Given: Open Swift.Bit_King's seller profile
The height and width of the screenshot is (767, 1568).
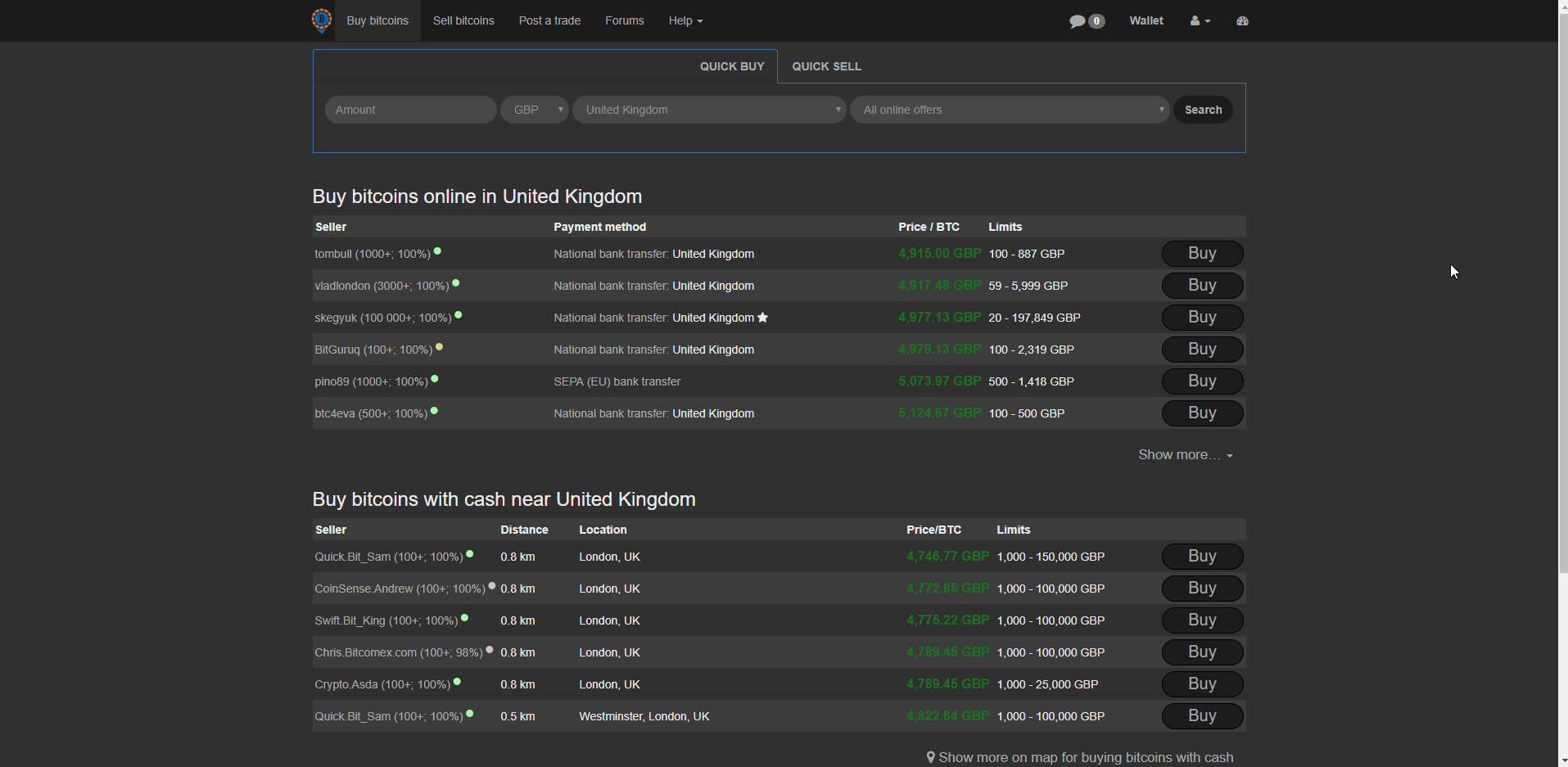Looking at the screenshot, I should point(386,621).
